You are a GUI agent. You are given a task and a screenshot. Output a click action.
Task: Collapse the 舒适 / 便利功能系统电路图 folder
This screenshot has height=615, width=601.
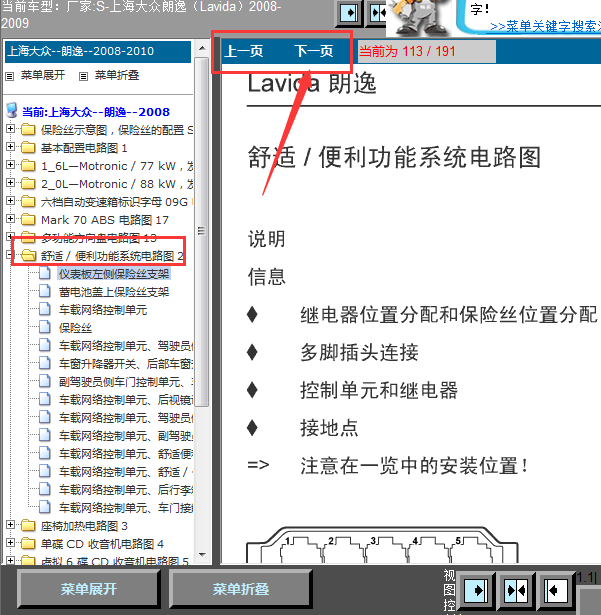[10, 255]
